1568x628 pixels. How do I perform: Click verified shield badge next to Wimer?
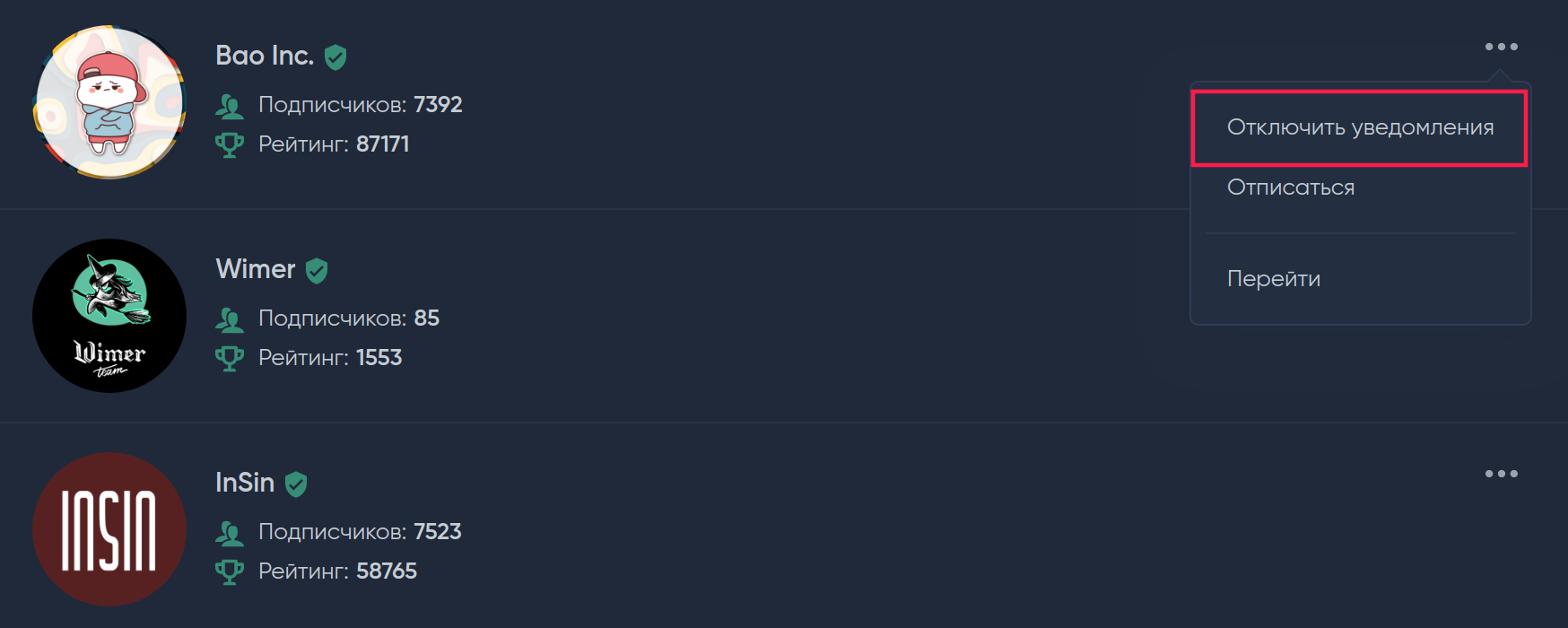pos(317,271)
